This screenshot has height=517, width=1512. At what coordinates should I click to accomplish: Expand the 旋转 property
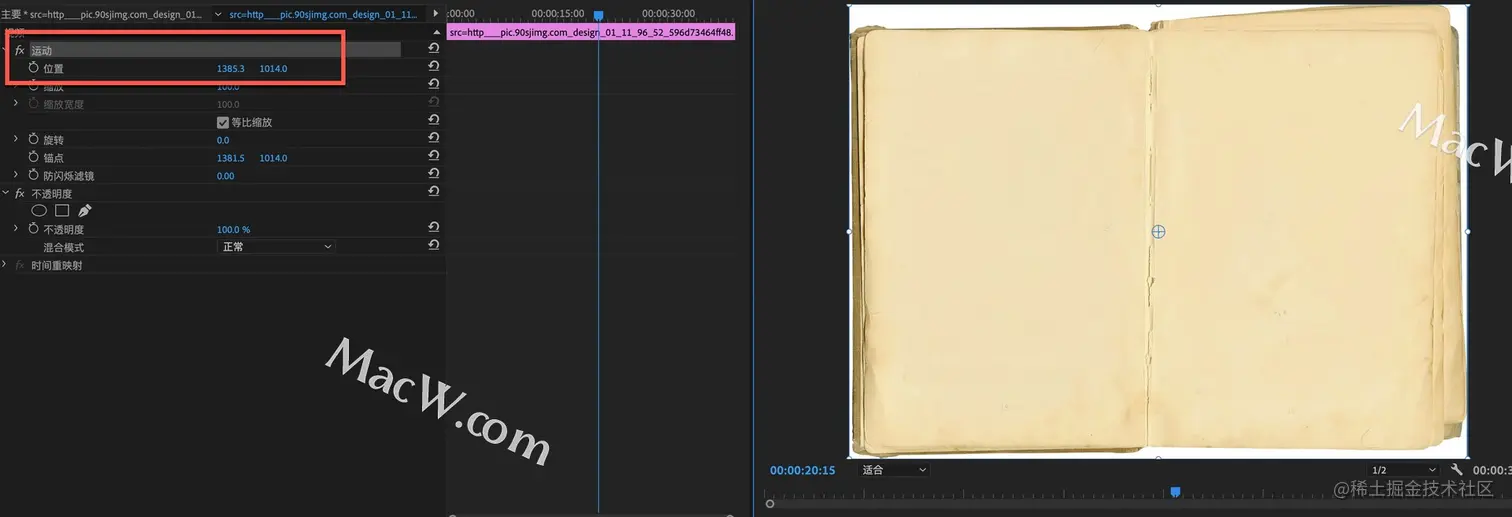coord(16,140)
